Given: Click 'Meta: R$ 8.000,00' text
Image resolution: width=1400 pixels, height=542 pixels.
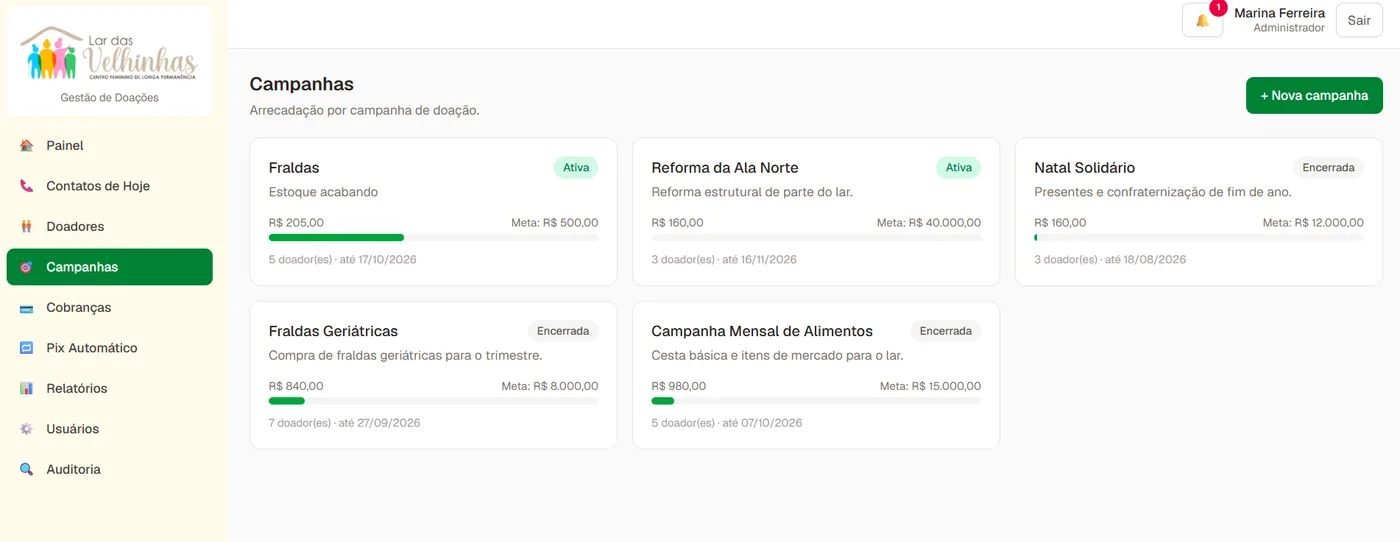Looking at the screenshot, I should click(550, 386).
